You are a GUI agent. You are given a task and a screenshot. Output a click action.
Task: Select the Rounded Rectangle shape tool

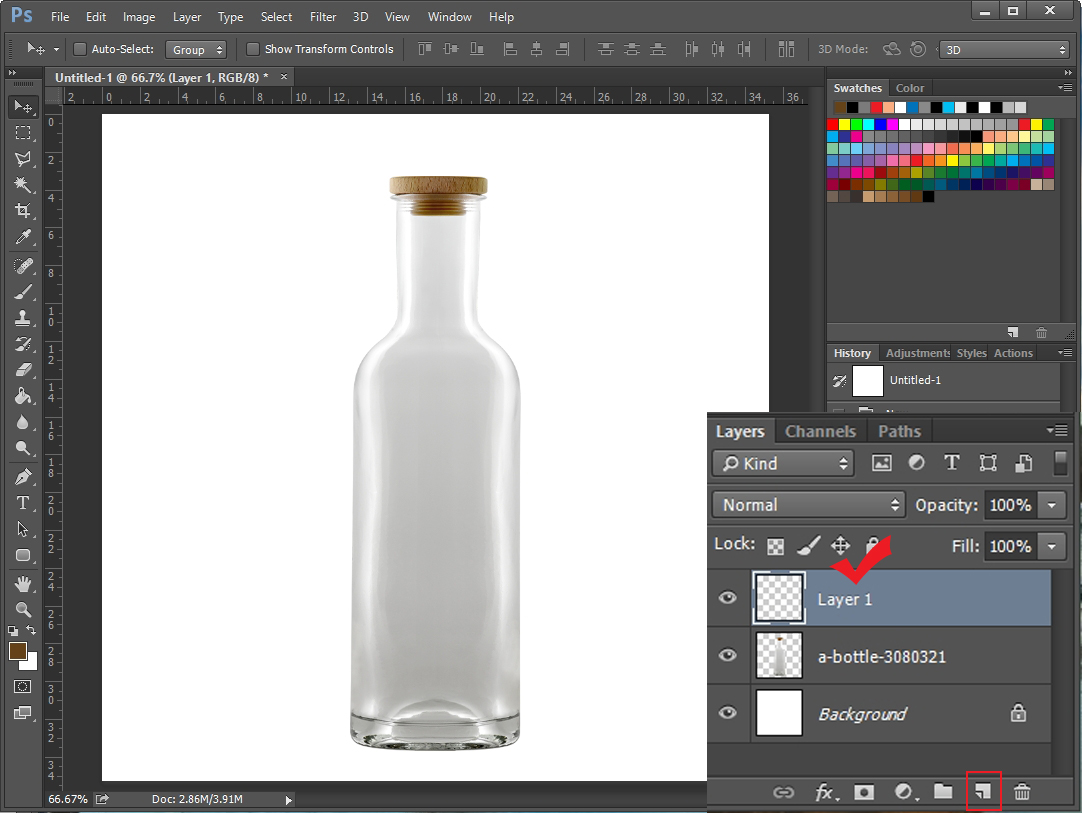pos(23,556)
